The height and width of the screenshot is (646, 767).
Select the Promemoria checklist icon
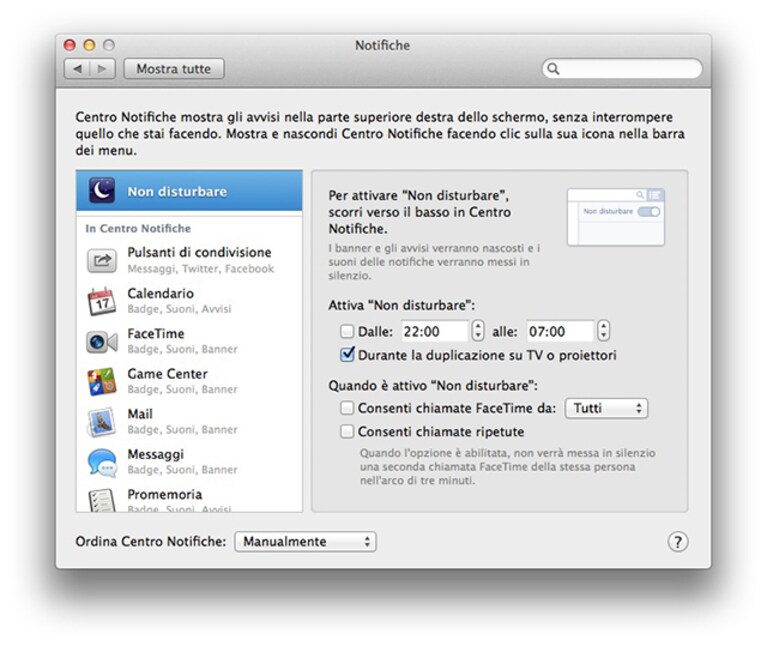(102, 500)
